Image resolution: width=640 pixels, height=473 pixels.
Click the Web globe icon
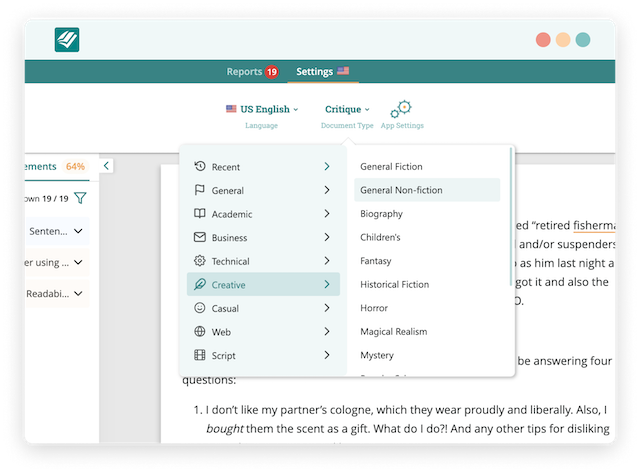(200, 331)
